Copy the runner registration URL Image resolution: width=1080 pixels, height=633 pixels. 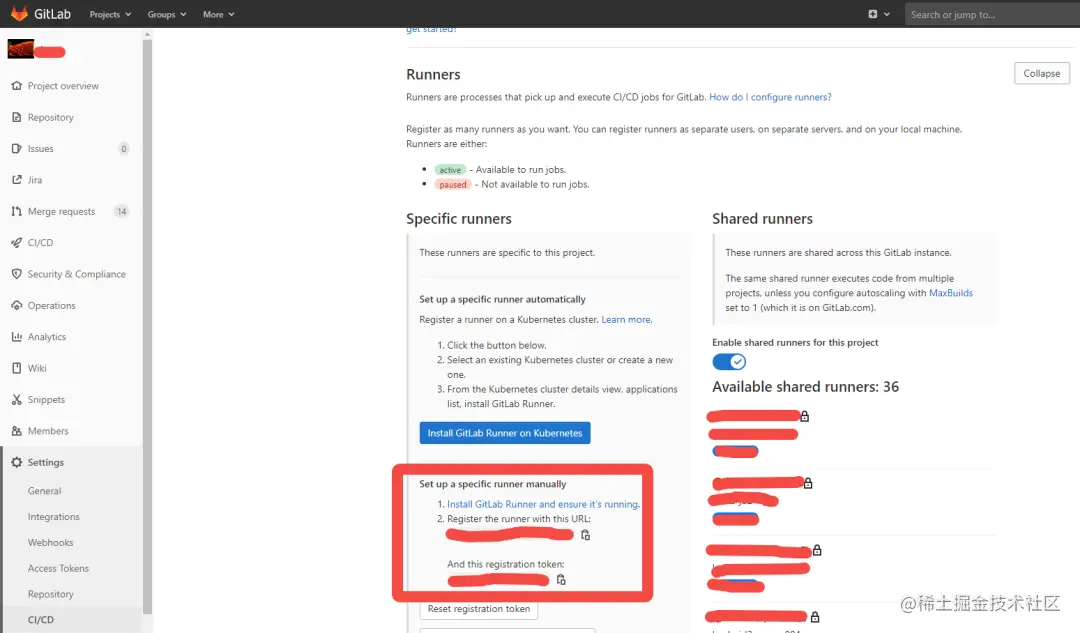click(585, 535)
